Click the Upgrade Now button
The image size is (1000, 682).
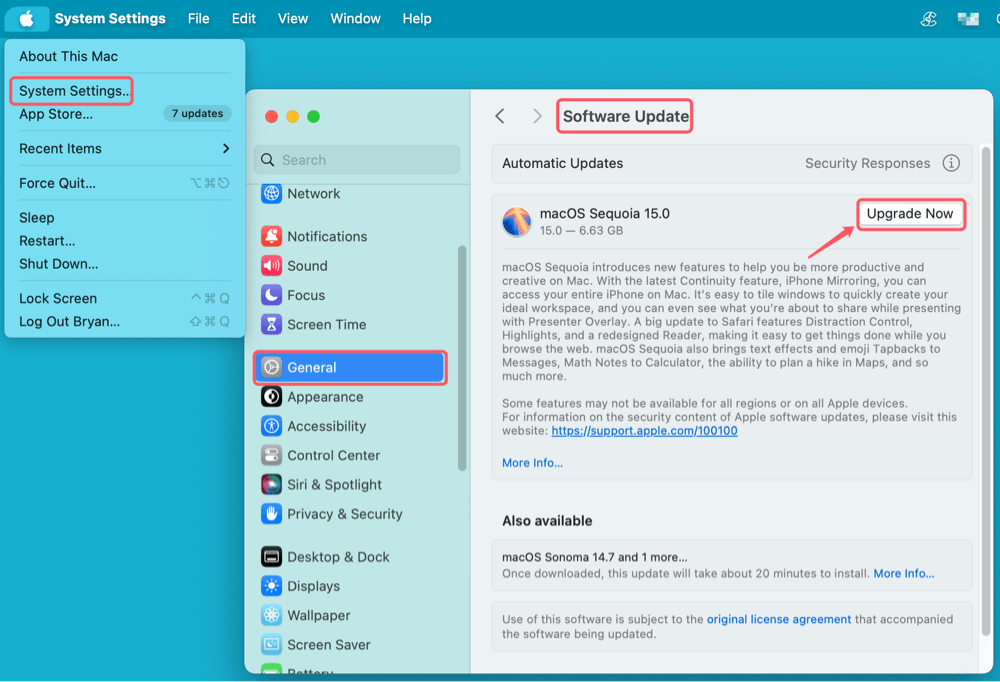point(910,214)
